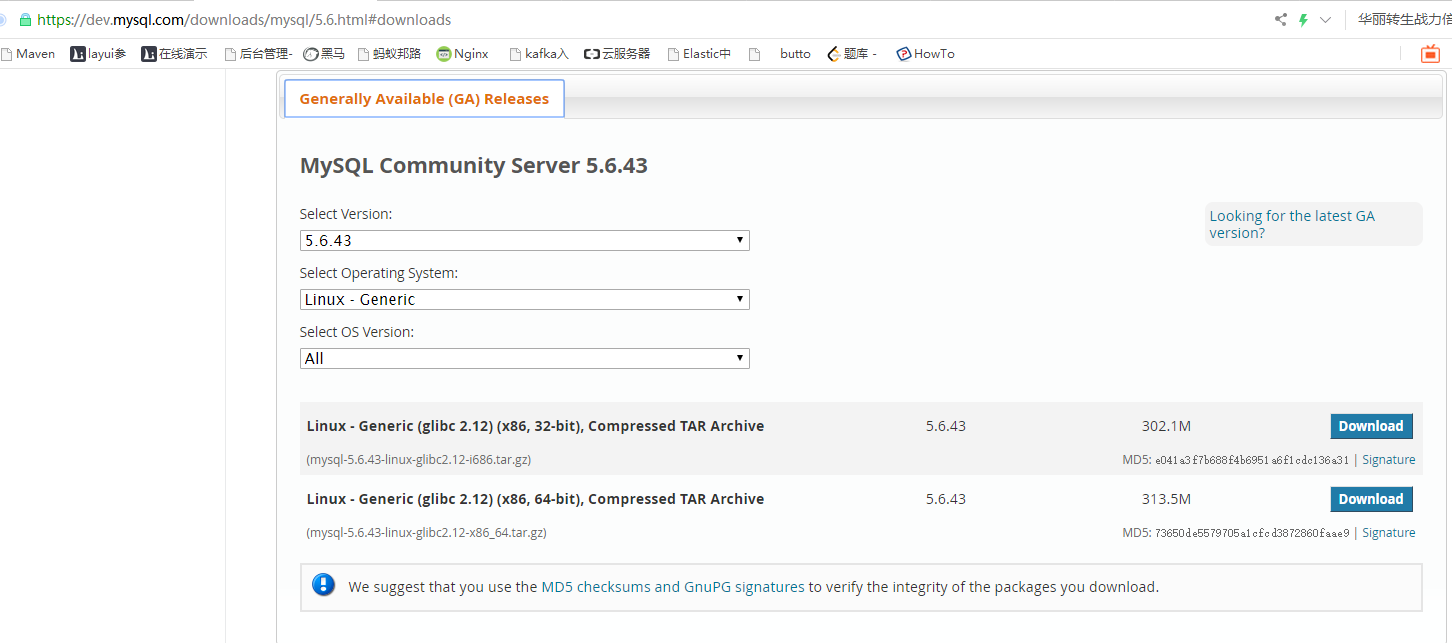Click the MD5 hash of the 64-bit package
The width and height of the screenshot is (1452, 643).
1252,533
